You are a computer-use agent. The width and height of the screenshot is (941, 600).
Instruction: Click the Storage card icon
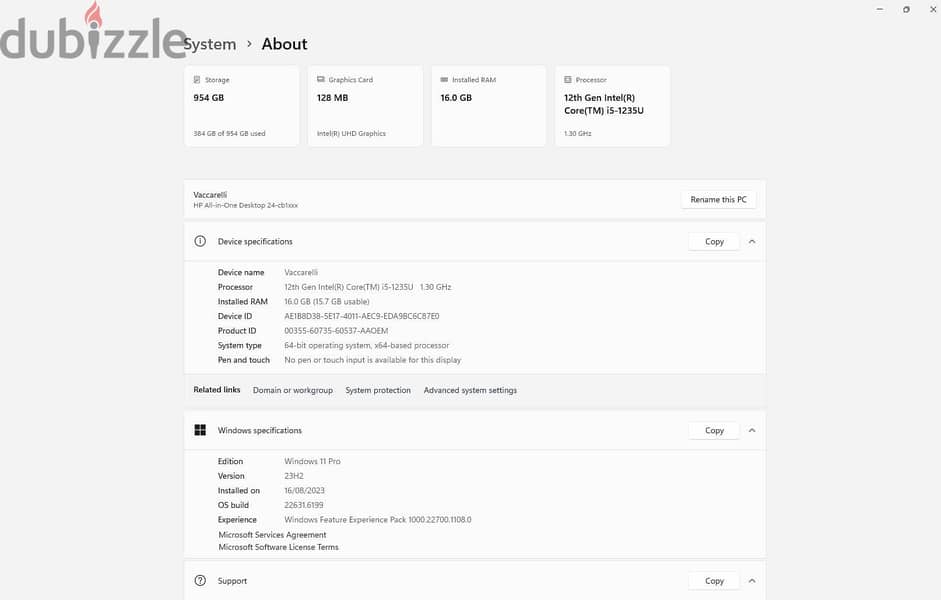[x=197, y=80]
